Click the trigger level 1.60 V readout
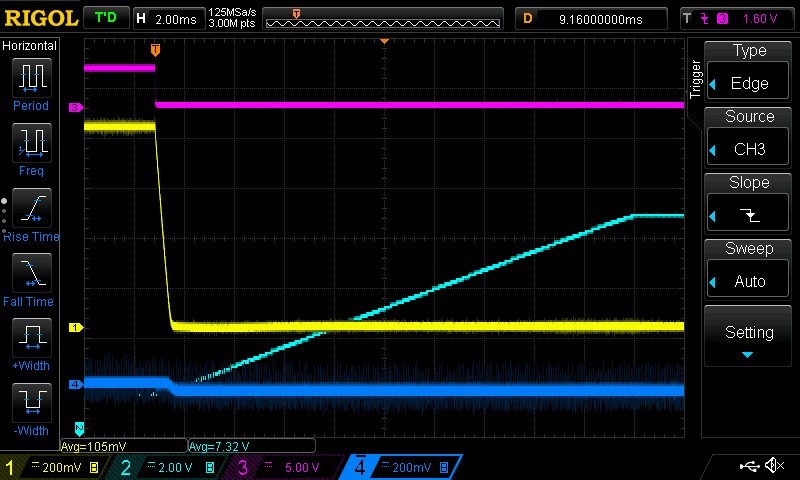Screen dimensions: 800x480 point(760,19)
